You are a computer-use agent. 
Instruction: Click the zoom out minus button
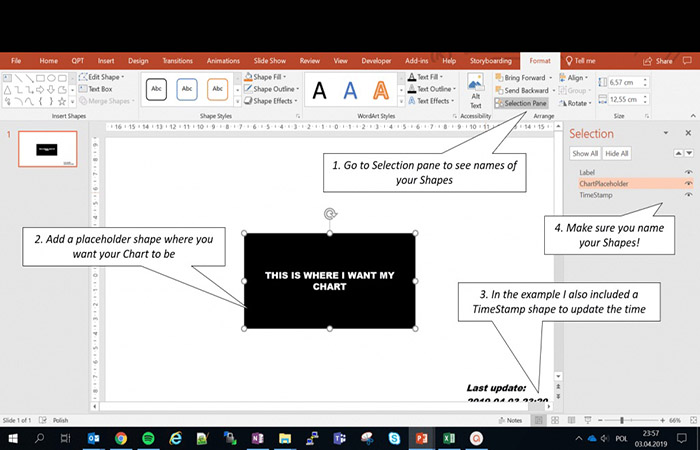pos(600,420)
